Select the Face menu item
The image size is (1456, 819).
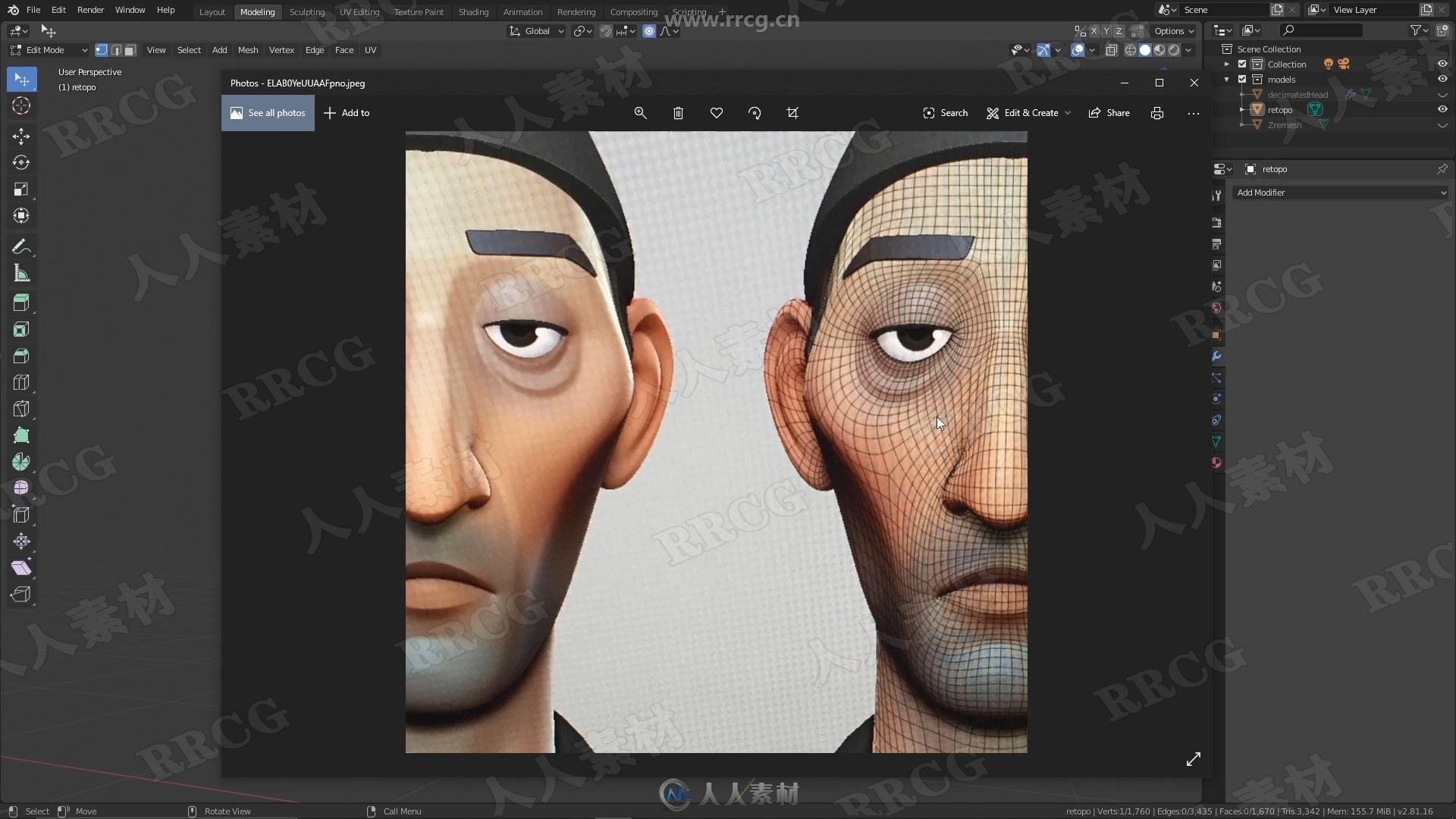tap(343, 50)
